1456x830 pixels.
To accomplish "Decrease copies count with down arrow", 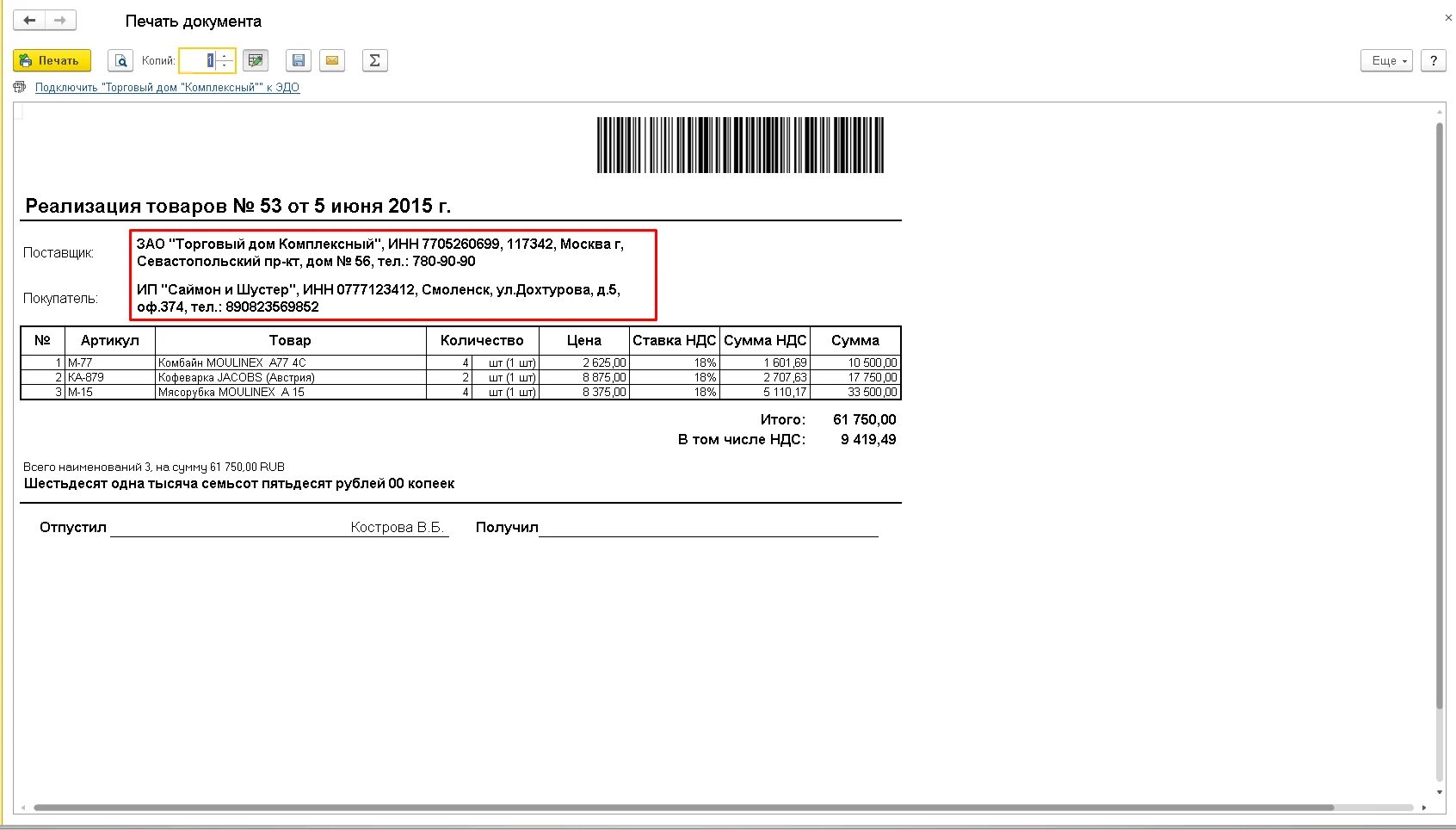I will tap(225, 65).
